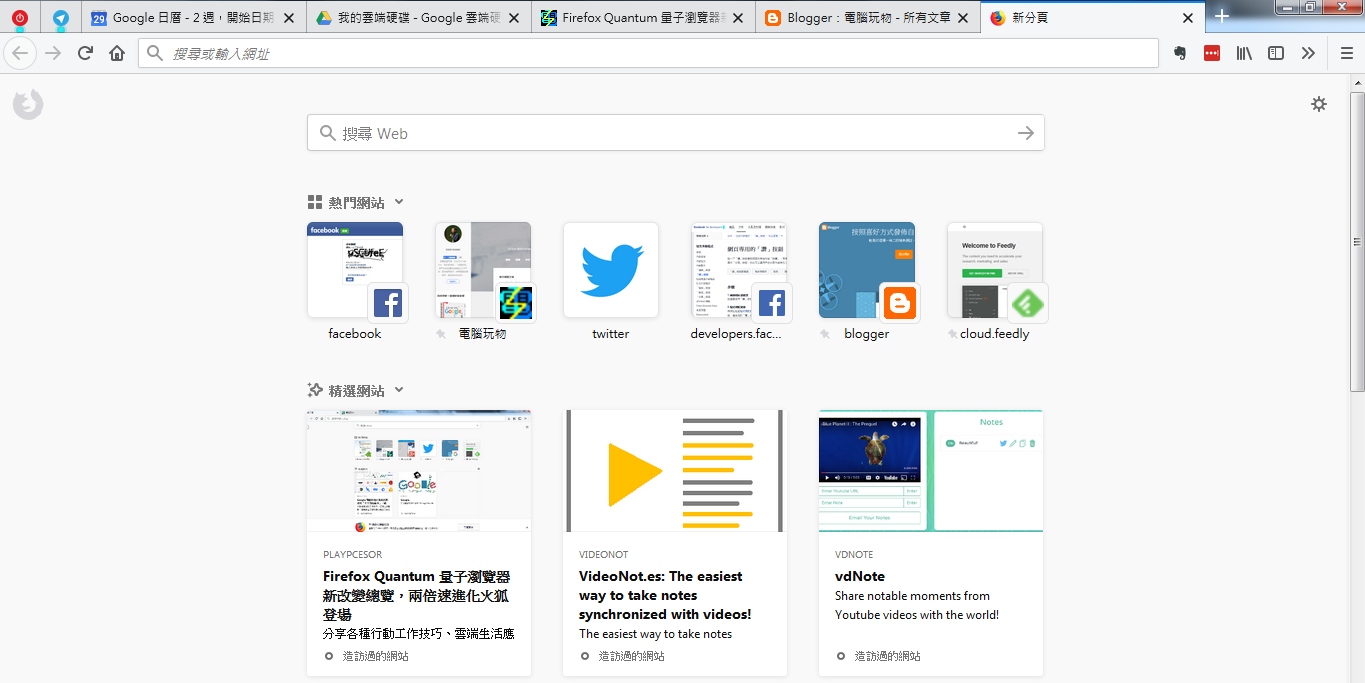1365x683 pixels.
Task: Open the vdNote highlight card image
Action: tap(931, 470)
